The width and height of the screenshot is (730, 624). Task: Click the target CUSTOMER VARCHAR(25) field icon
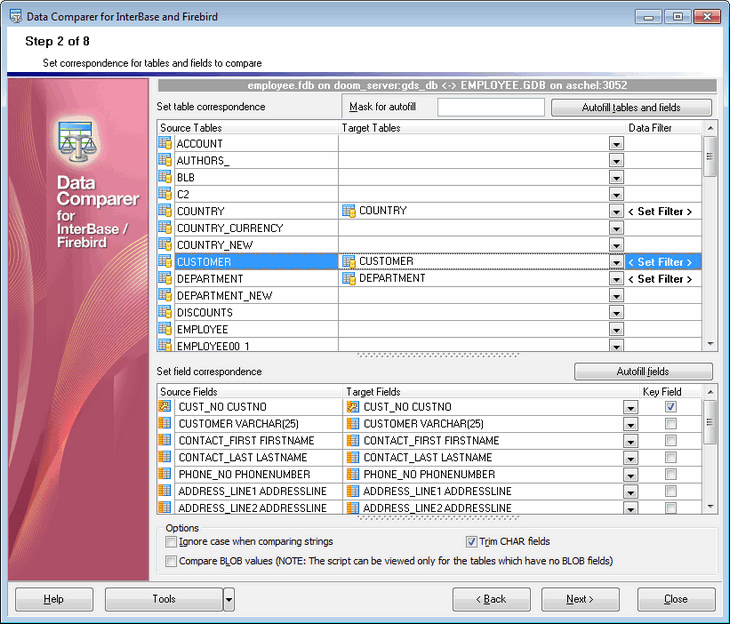(353, 423)
